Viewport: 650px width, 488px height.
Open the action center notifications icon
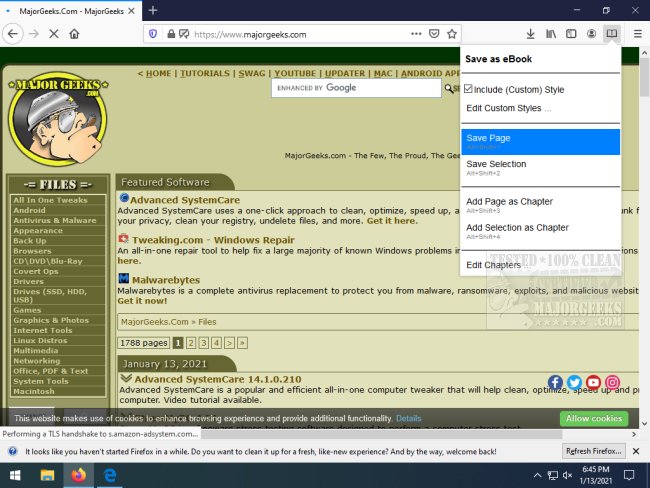click(x=629, y=475)
